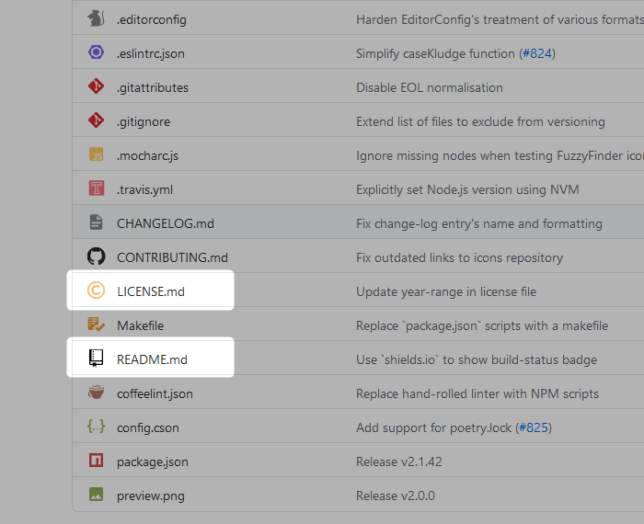The height and width of the screenshot is (524, 644).
Task: Click the npm icon beside package.json
Action: pos(96,461)
